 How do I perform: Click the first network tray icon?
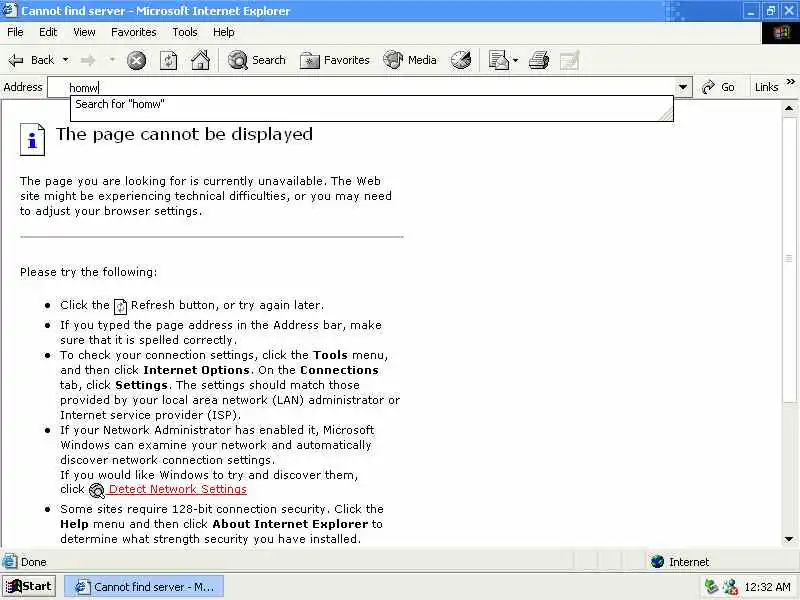[711, 587]
